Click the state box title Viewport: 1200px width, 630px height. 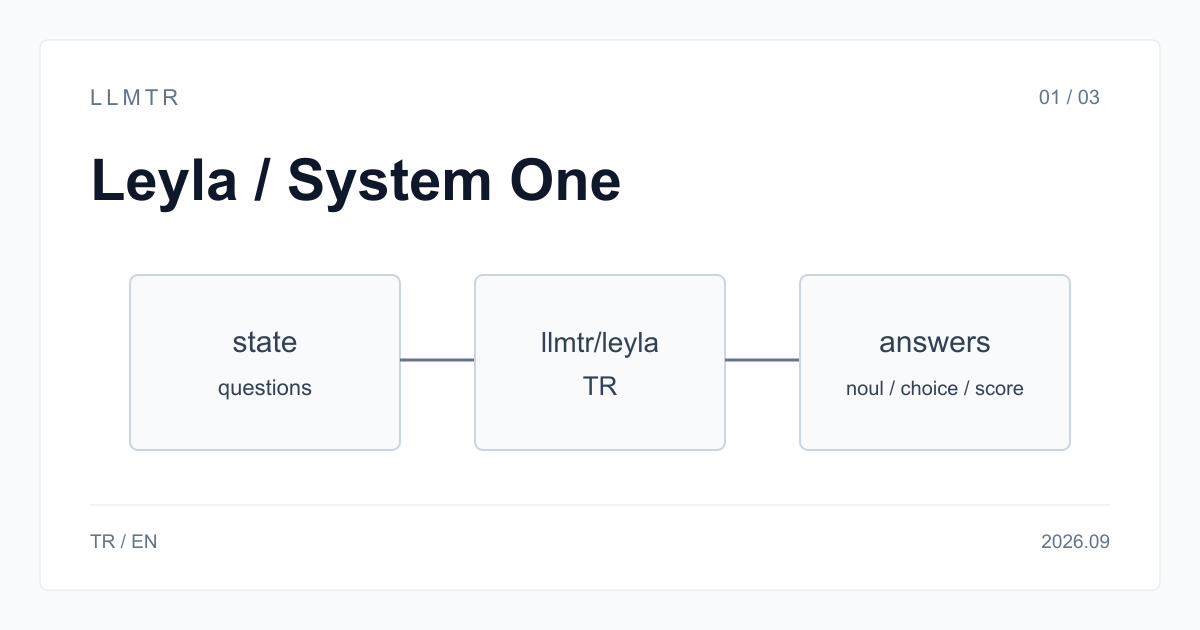point(265,342)
